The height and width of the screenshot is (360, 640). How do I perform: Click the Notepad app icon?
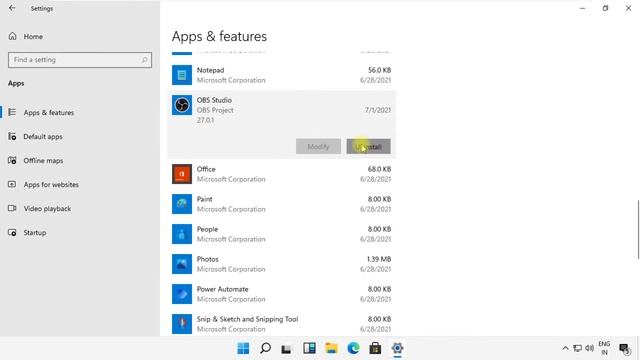tap(182, 75)
